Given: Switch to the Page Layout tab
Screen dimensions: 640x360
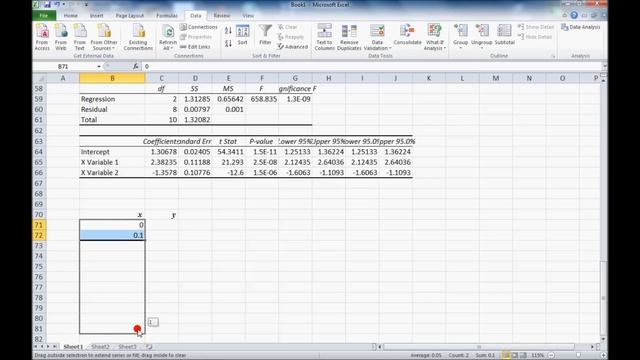Looking at the screenshot, I should click(130, 16).
